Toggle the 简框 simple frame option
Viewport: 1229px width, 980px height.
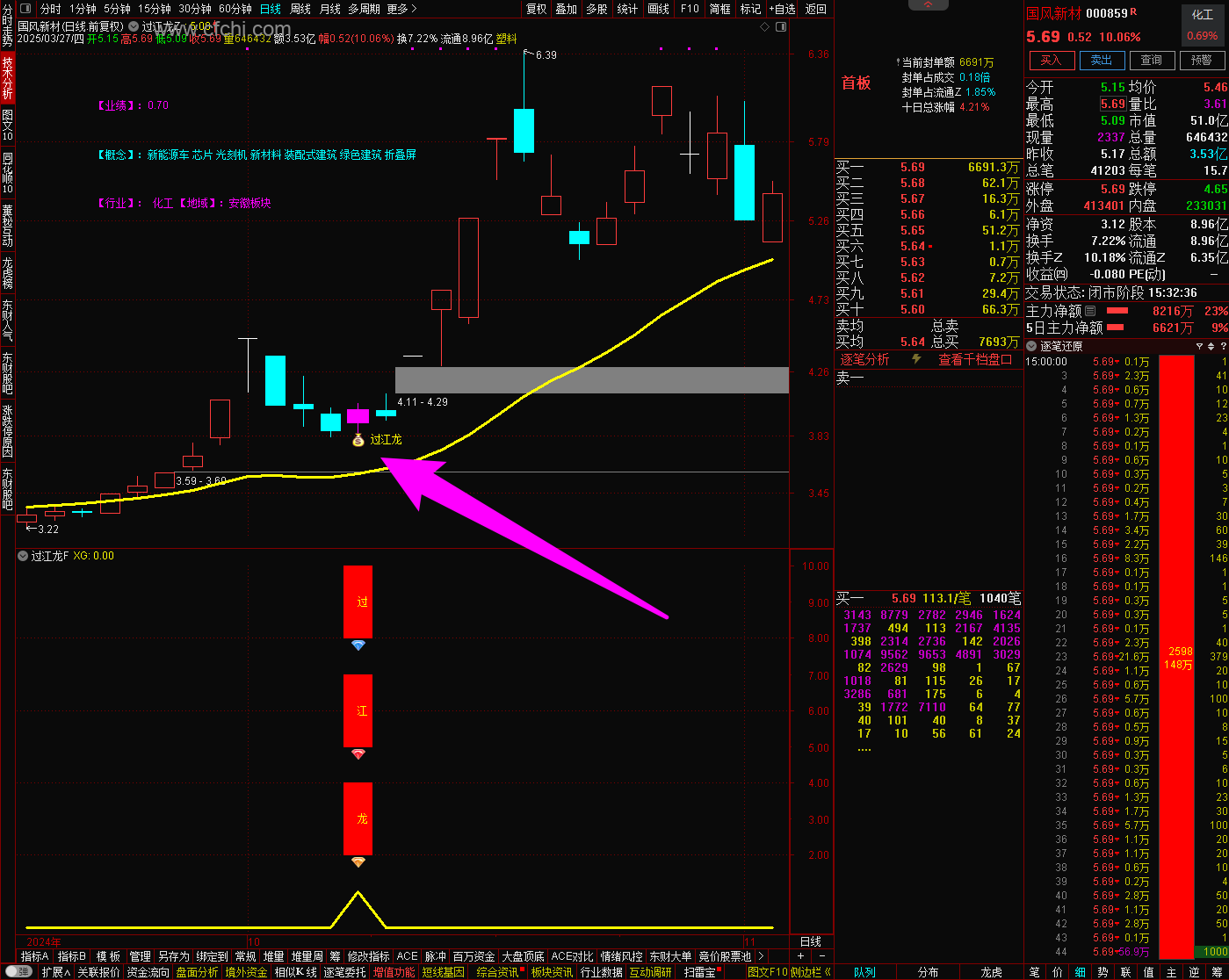click(720, 9)
